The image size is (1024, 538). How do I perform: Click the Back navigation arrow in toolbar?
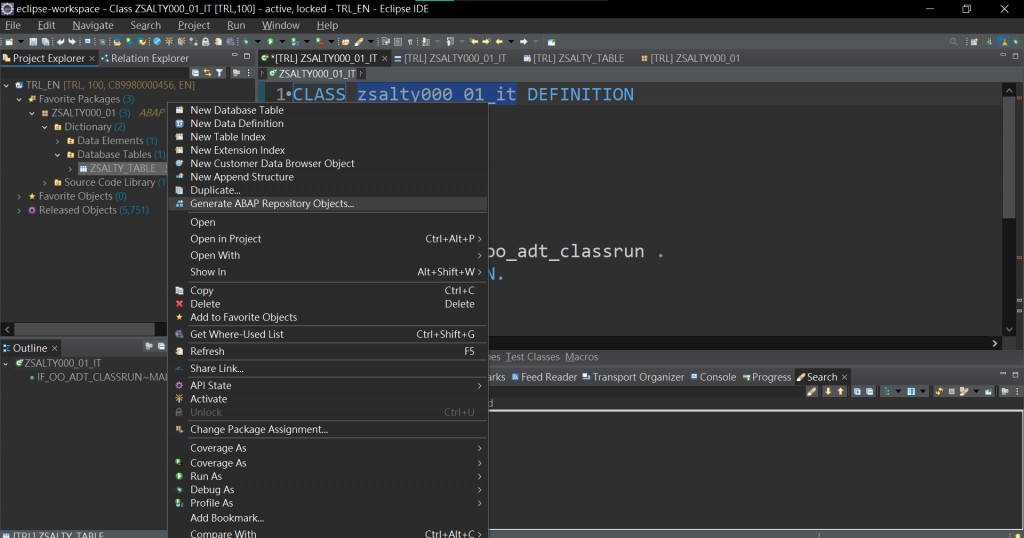(499, 42)
